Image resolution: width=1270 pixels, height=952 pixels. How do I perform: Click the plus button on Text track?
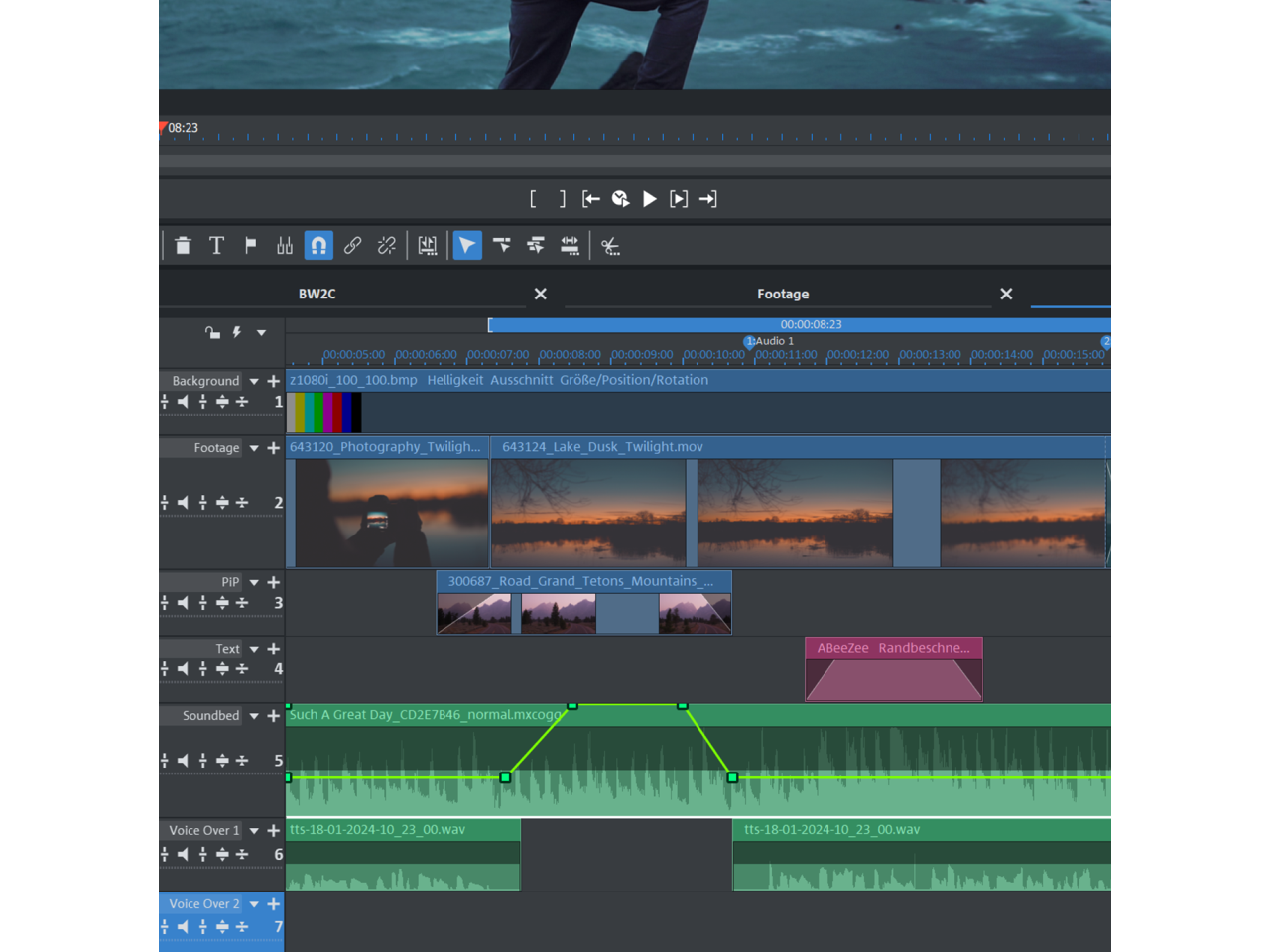[274, 649]
